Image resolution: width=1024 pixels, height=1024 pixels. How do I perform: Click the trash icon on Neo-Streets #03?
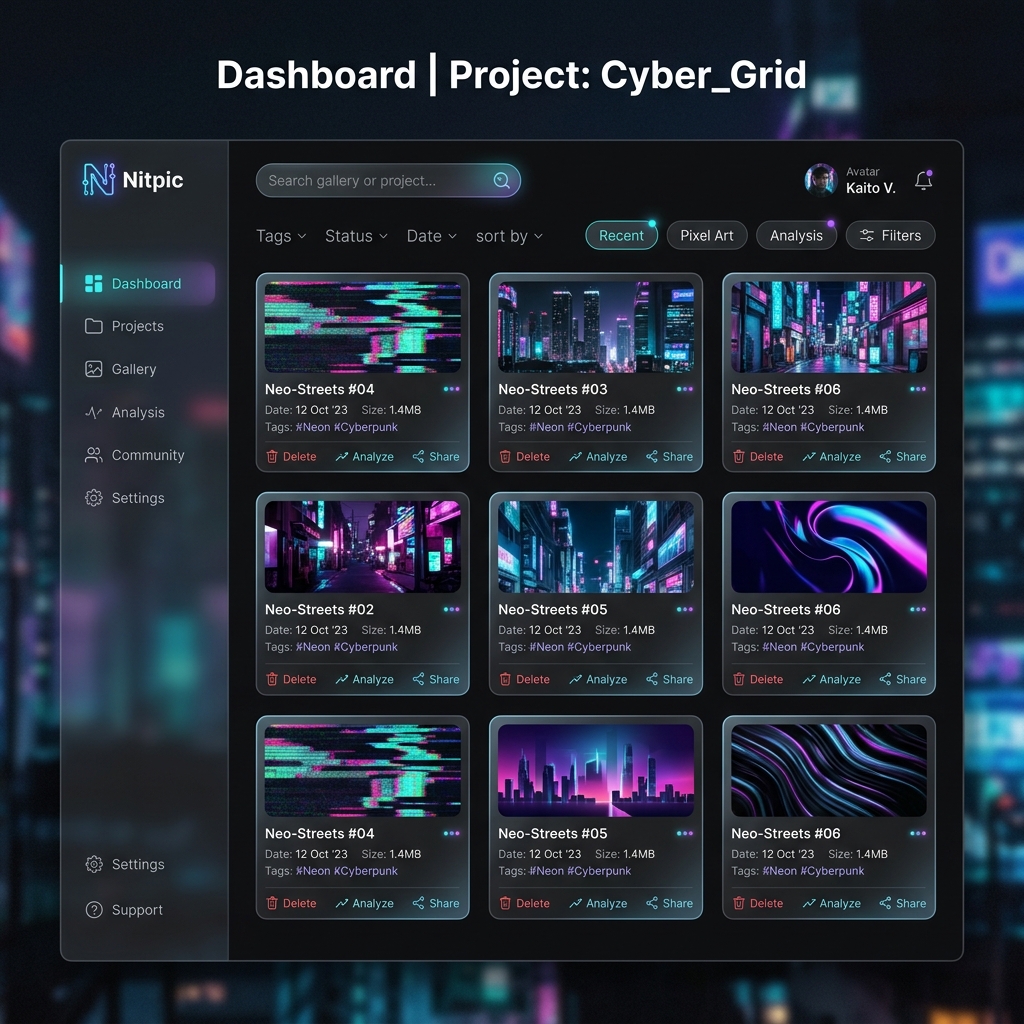(x=505, y=456)
